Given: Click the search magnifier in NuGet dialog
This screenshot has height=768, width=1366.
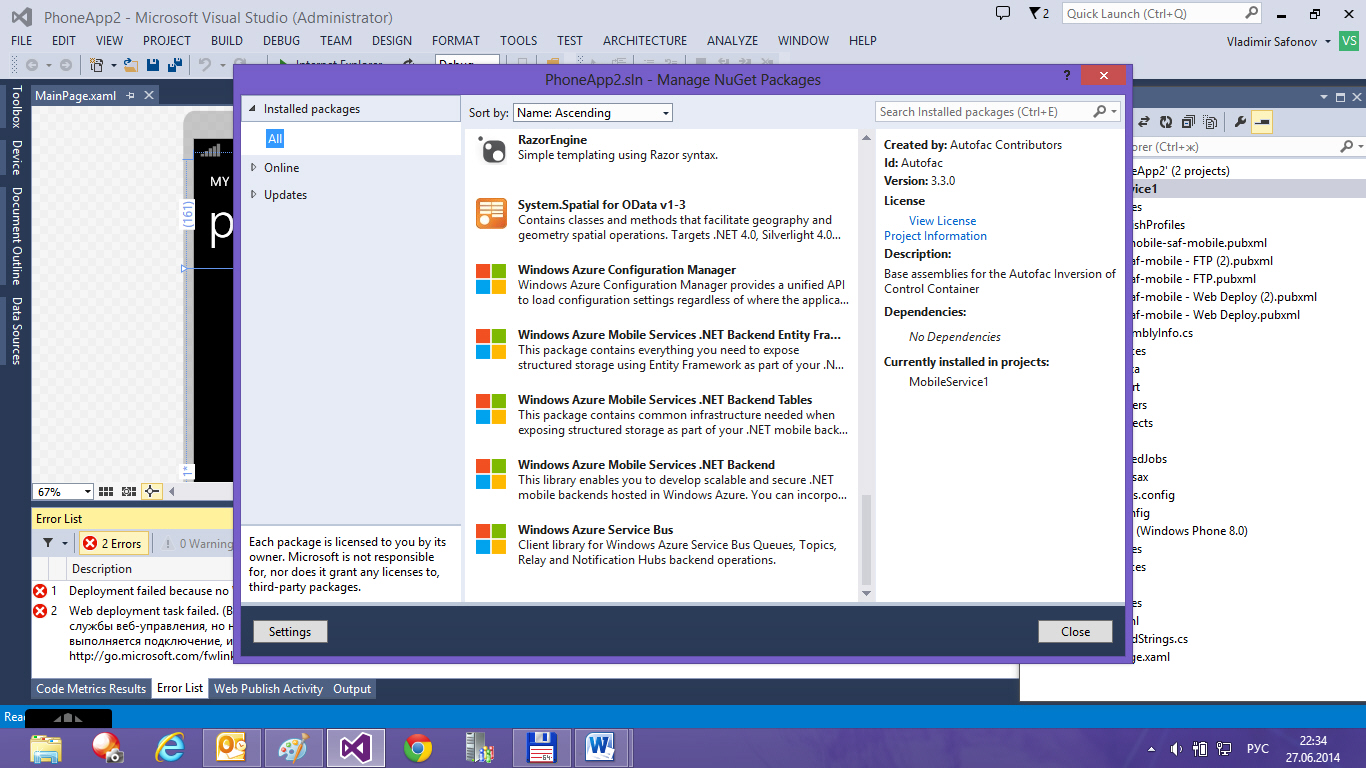Looking at the screenshot, I should tap(1099, 112).
